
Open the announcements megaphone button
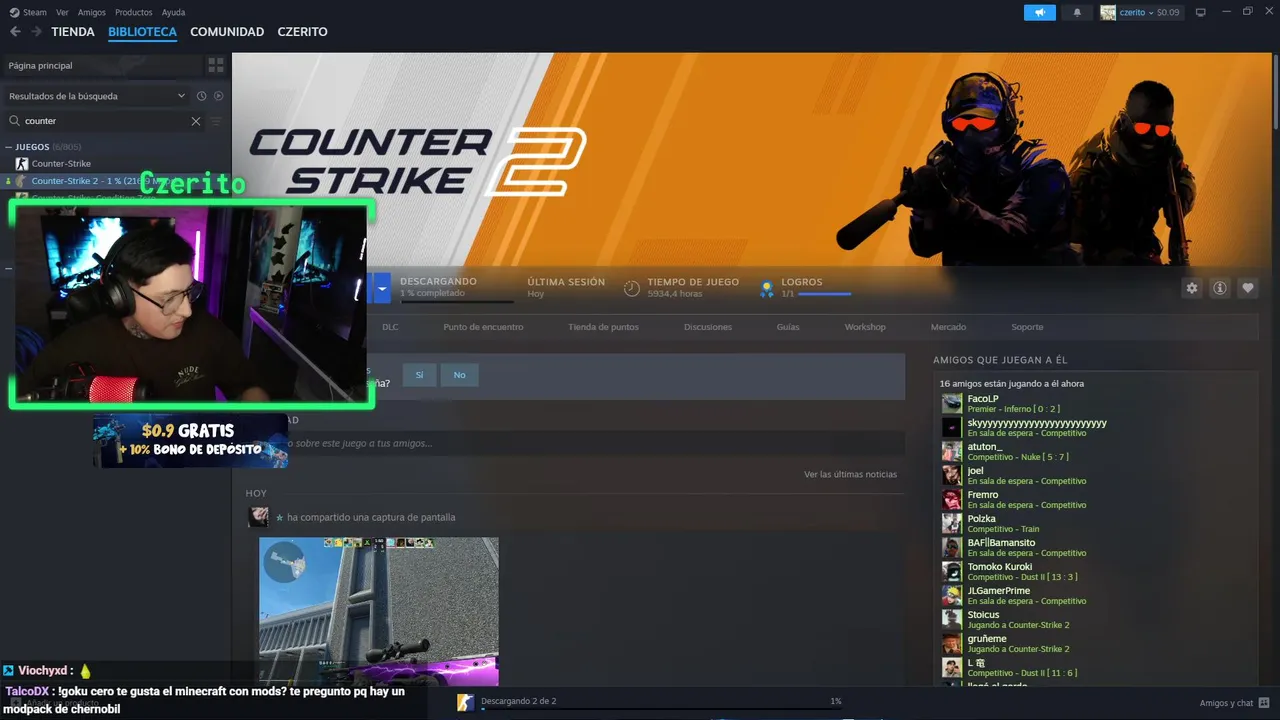1040,12
